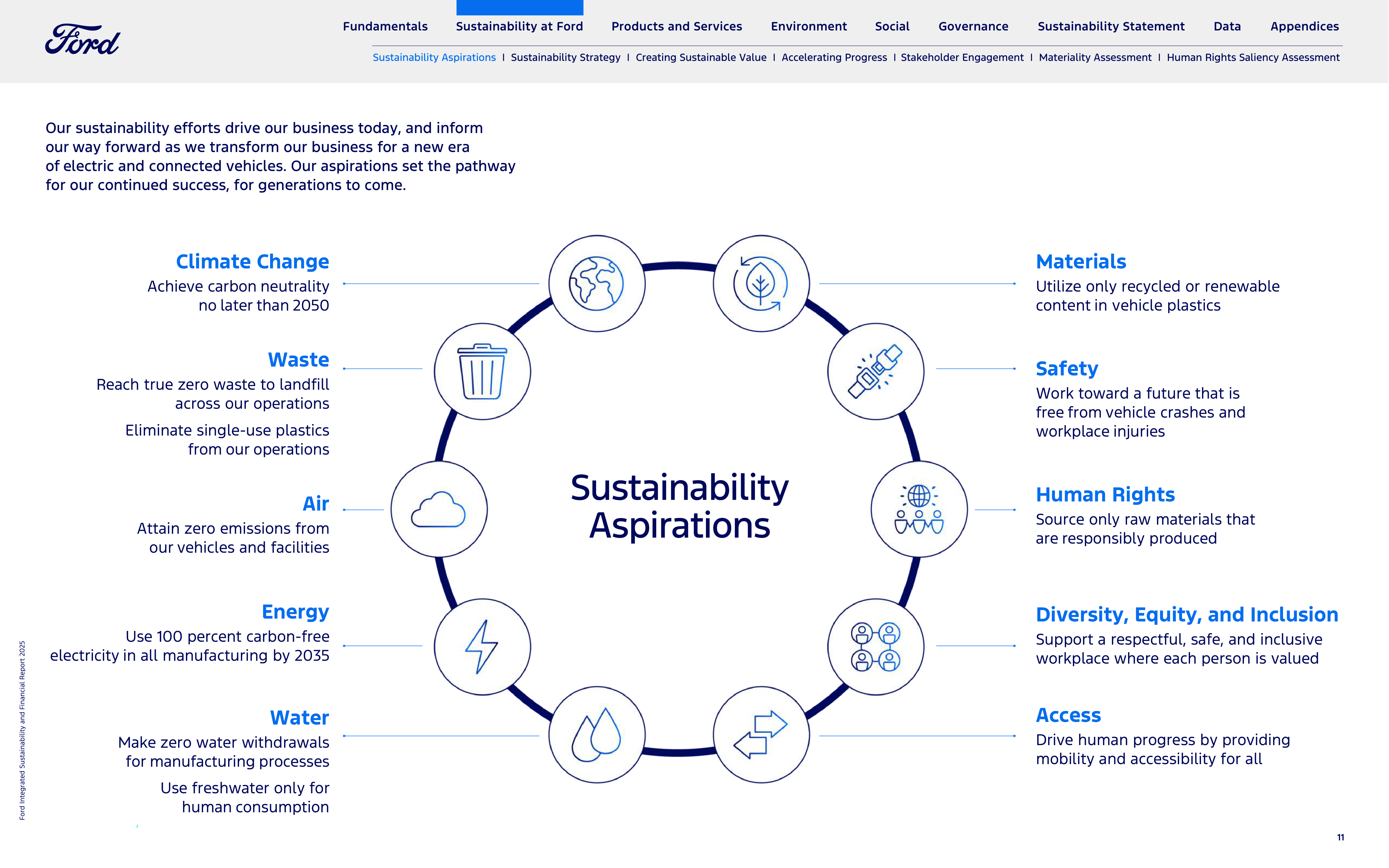Click 'Use 100 percent carbon-free electricity' text
1389x868 pixels.
190,646
